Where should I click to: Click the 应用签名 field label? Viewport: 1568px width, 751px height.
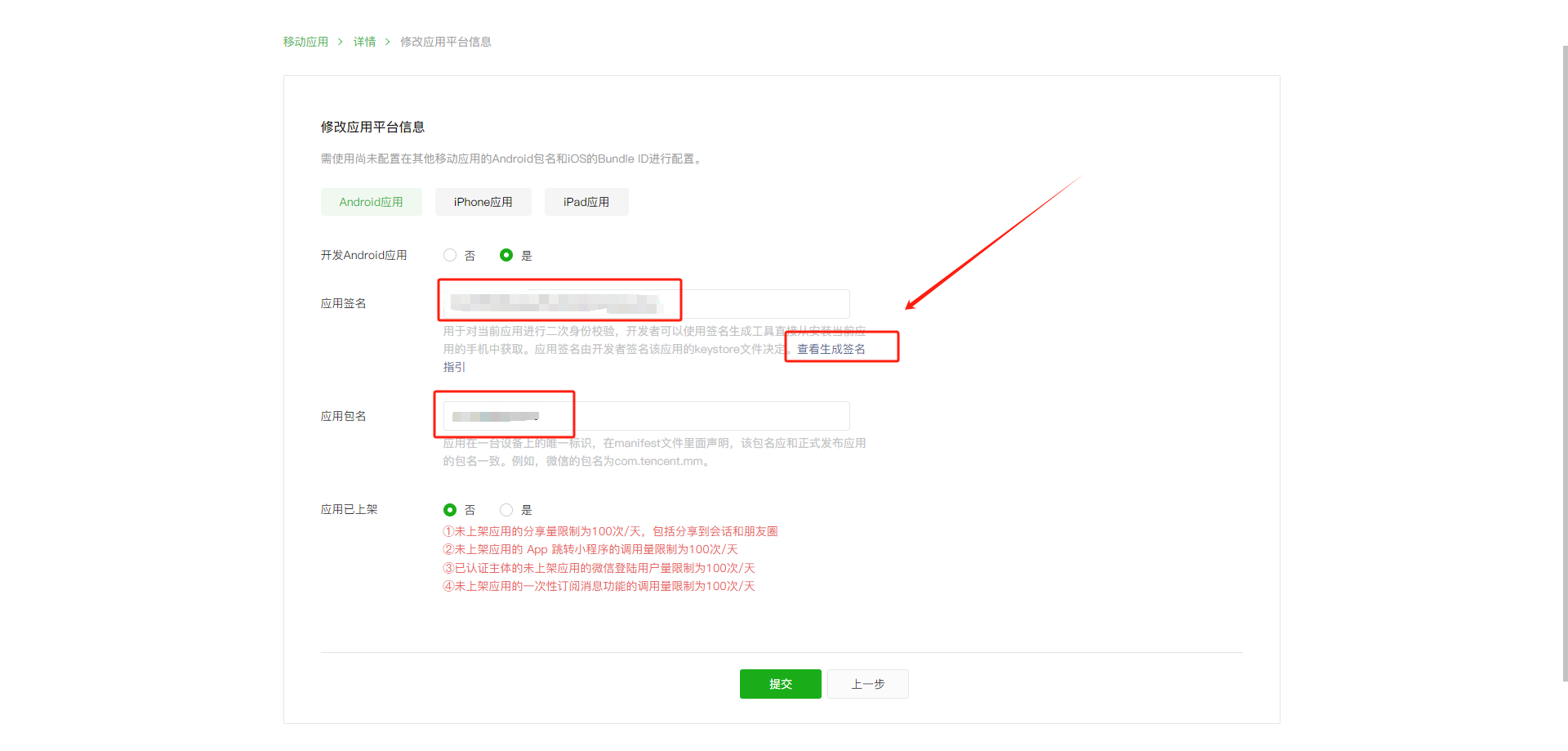(x=343, y=303)
